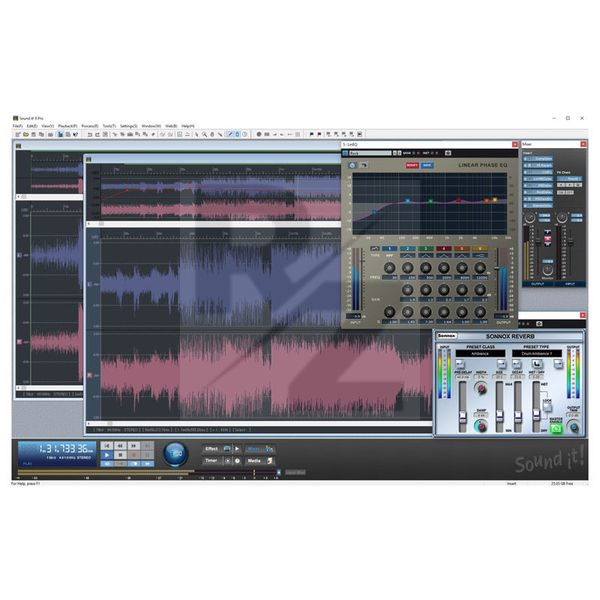600x600 pixels.
Task: Click the second black flag marker icon
Action: 319,134
